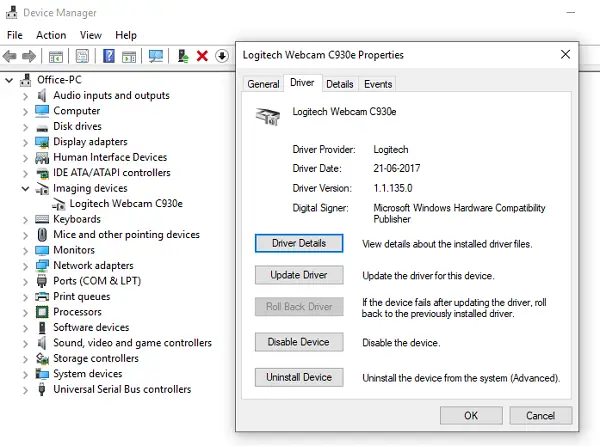Click Cancel in the Properties dialog
Image resolution: width=600 pixels, height=446 pixels.
click(x=540, y=415)
